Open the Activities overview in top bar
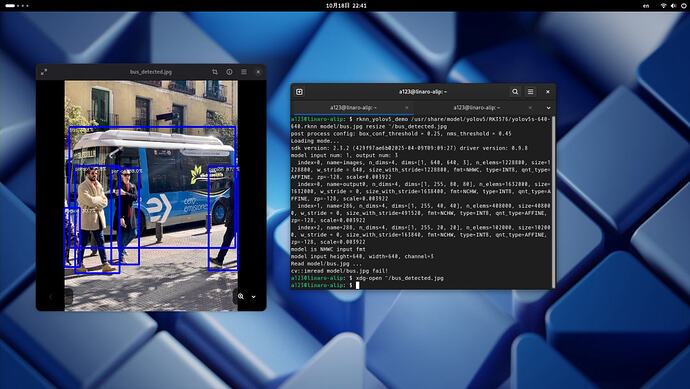 [17, 6]
